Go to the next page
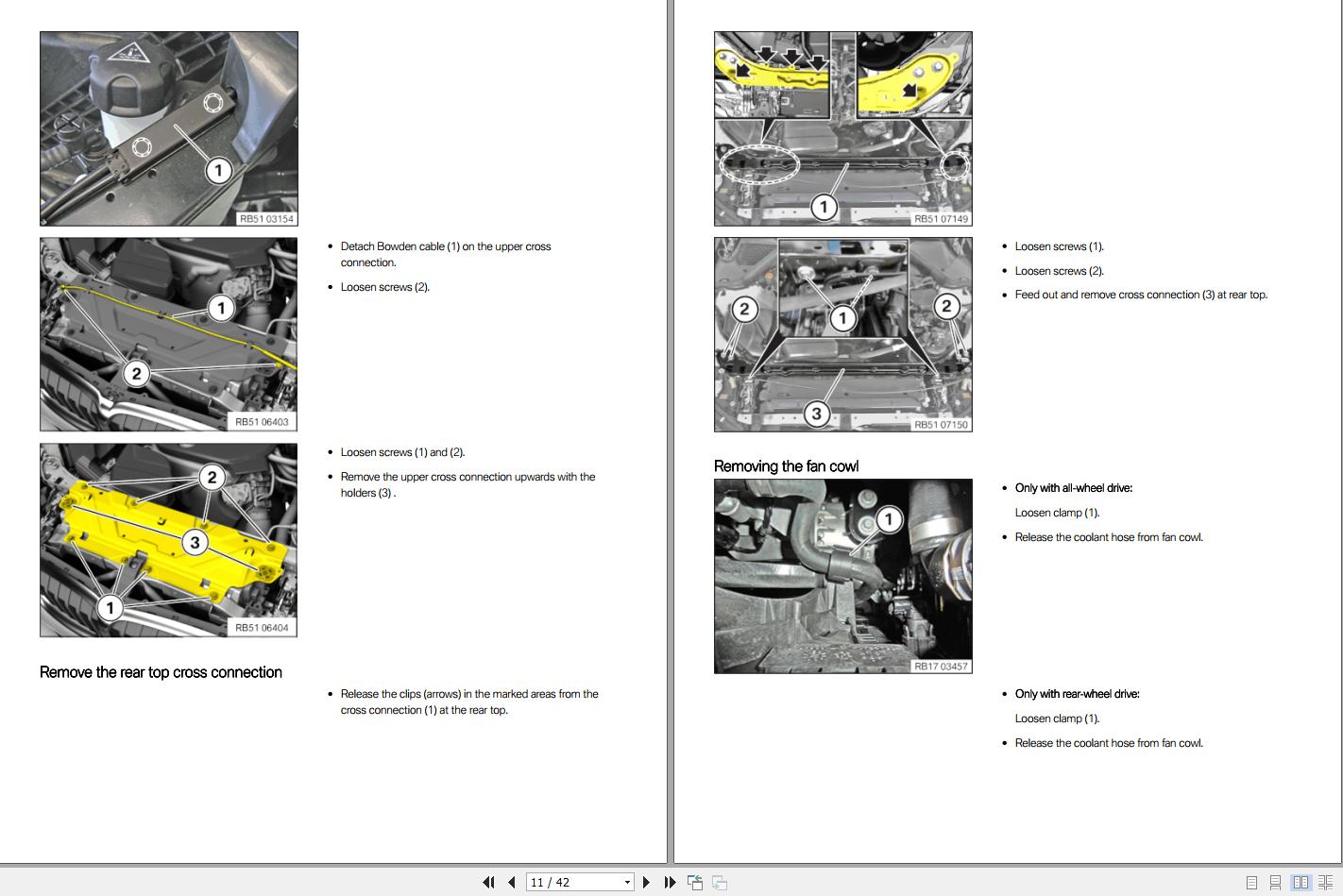The image size is (1343, 896). coord(646,882)
